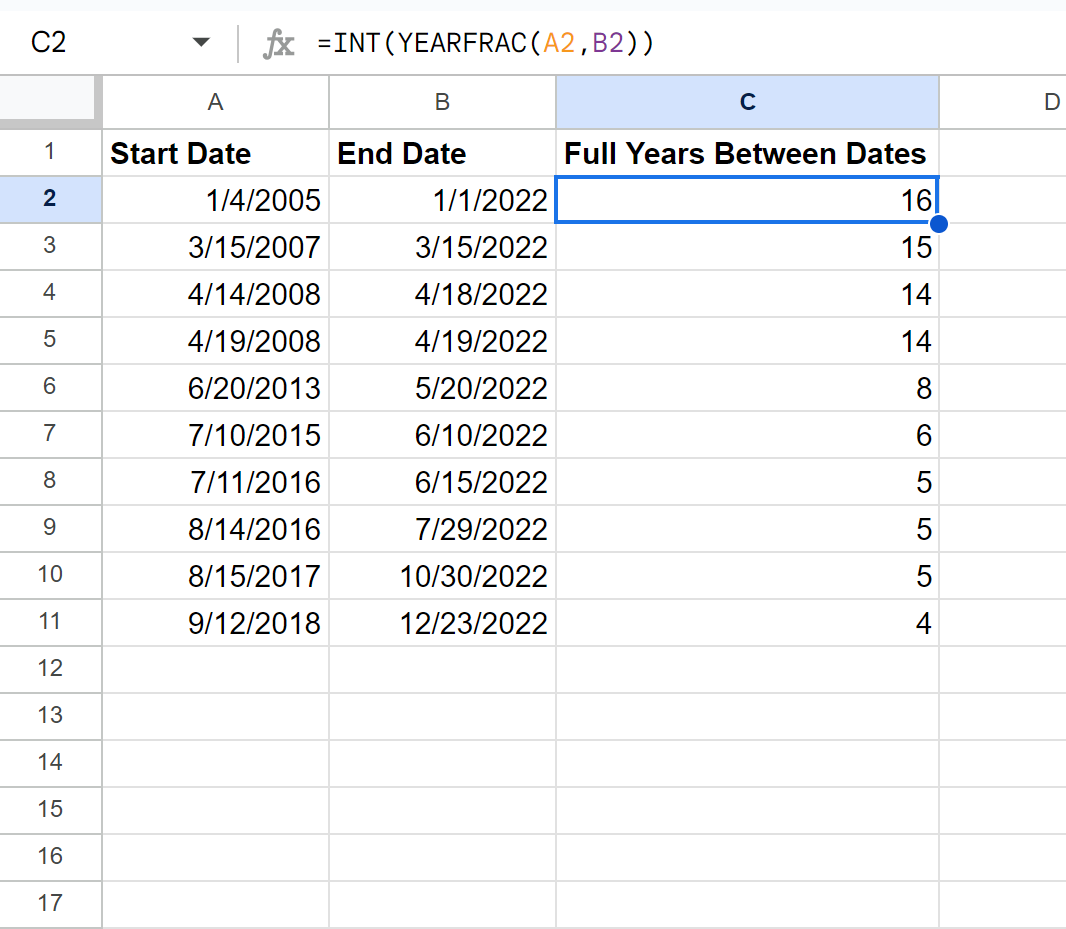Click the 'End Date' header cell
This screenshot has height=929, width=1066.
click(x=443, y=153)
